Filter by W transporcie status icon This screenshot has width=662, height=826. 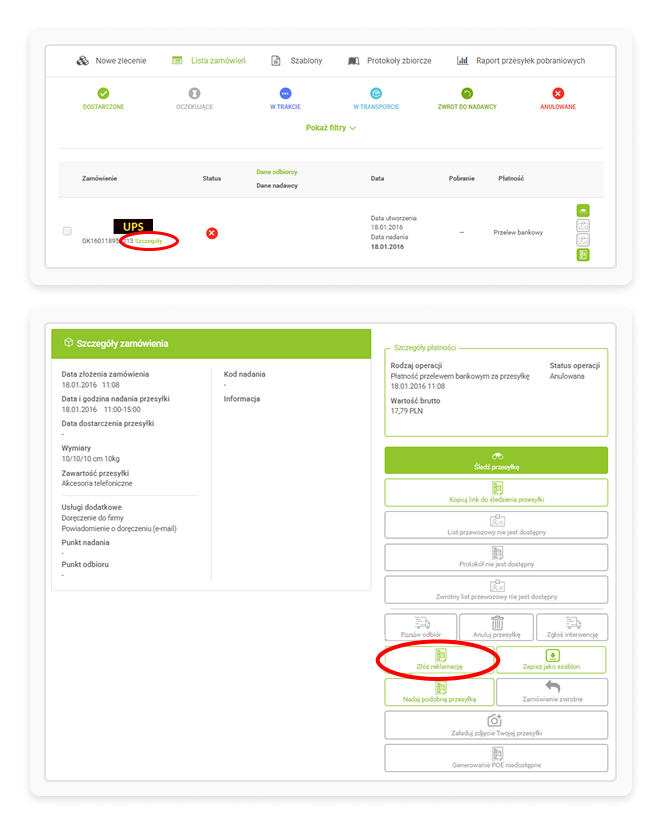(x=376, y=93)
